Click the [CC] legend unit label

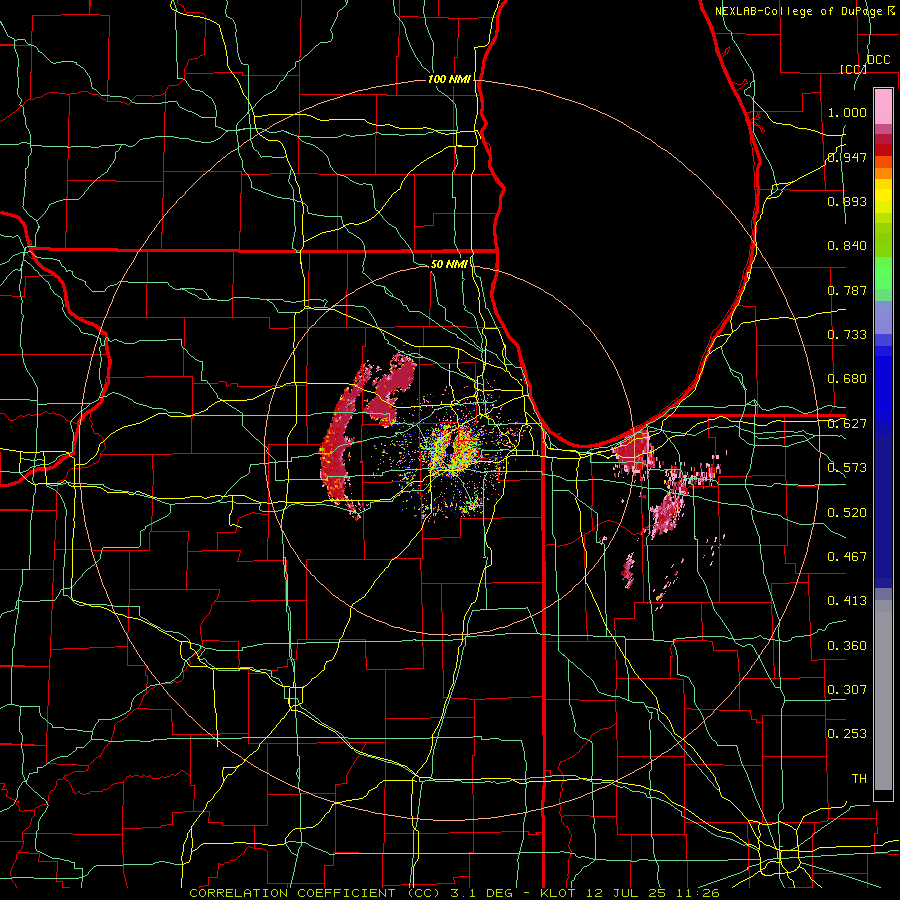tap(853, 69)
